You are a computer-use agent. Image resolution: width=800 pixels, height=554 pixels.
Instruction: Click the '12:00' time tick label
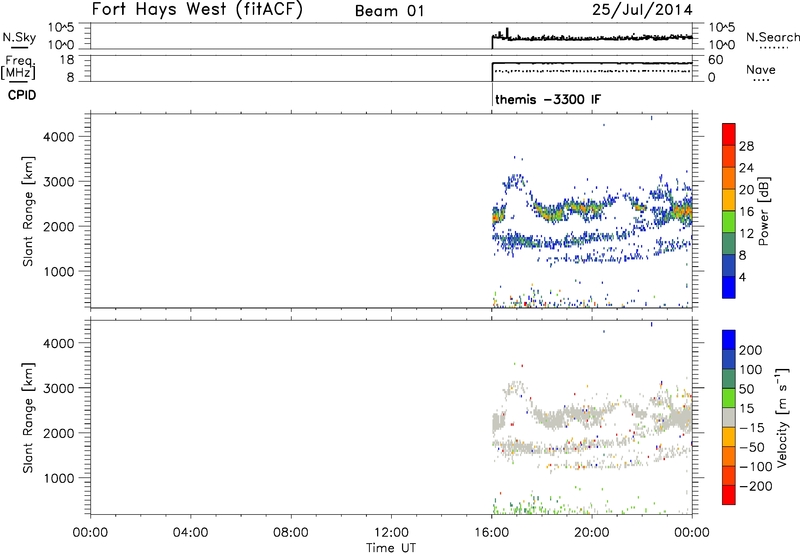pos(391,533)
